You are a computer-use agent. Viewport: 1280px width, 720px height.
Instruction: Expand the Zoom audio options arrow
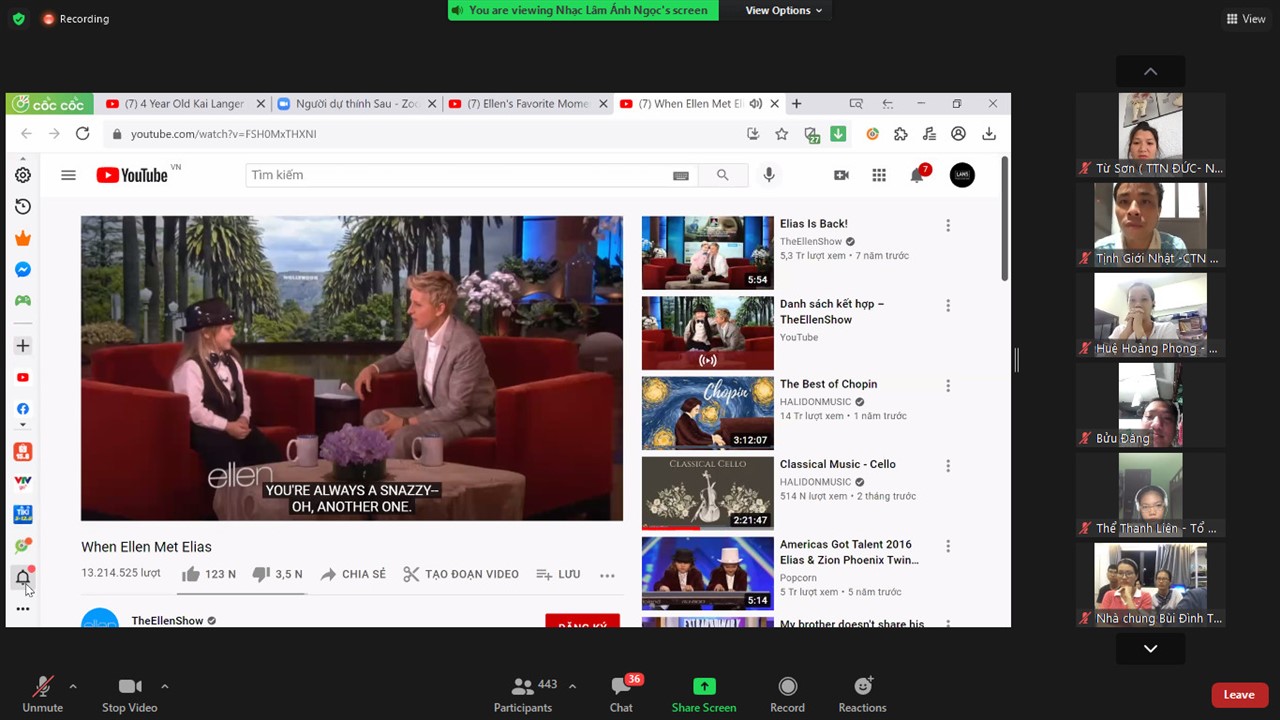click(72, 686)
